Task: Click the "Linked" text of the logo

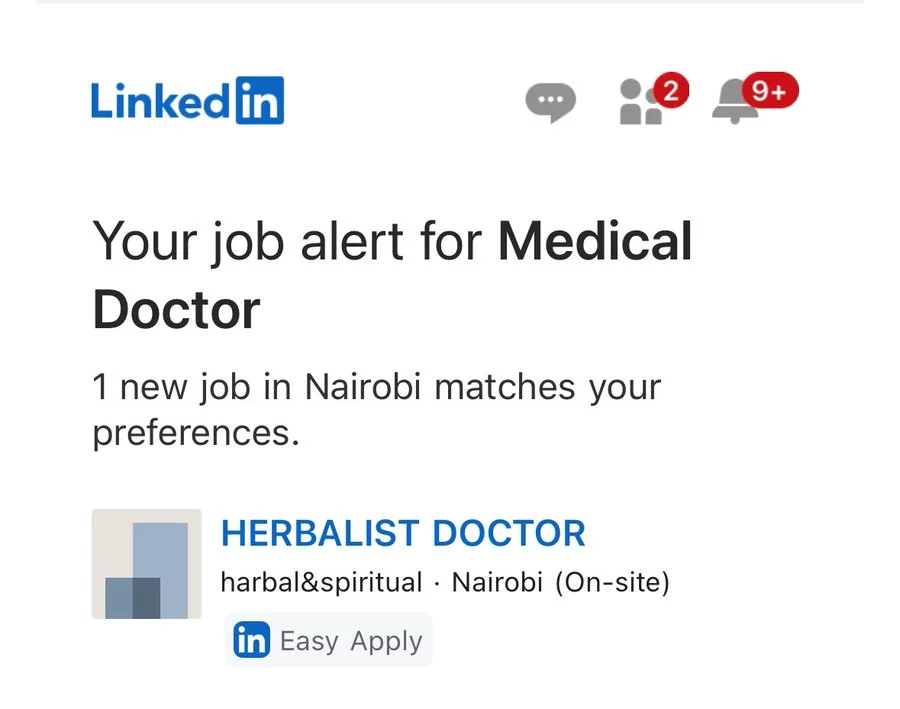Action: (160, 101)
